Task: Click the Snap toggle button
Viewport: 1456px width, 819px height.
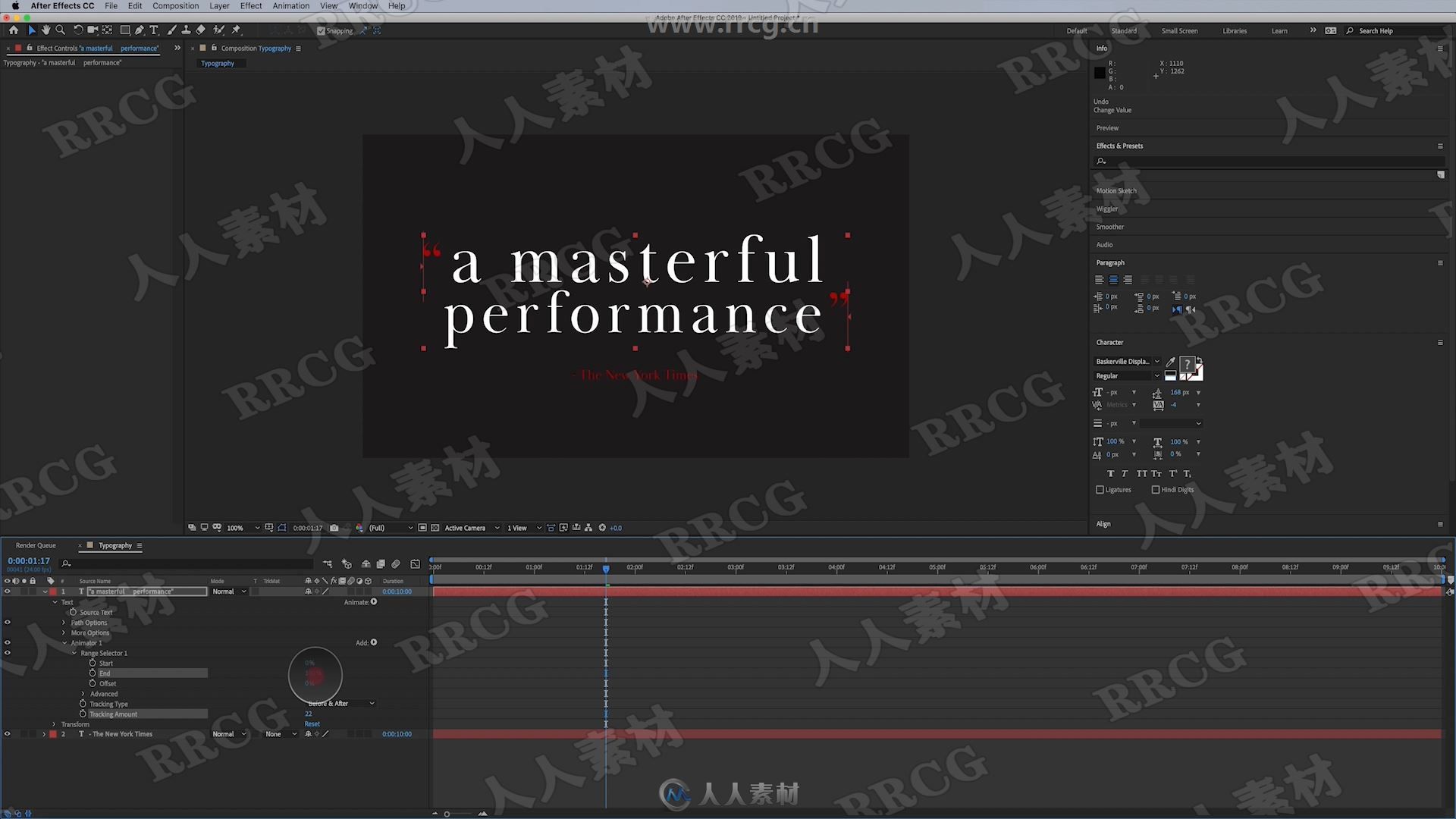Action: coord(322,30)
